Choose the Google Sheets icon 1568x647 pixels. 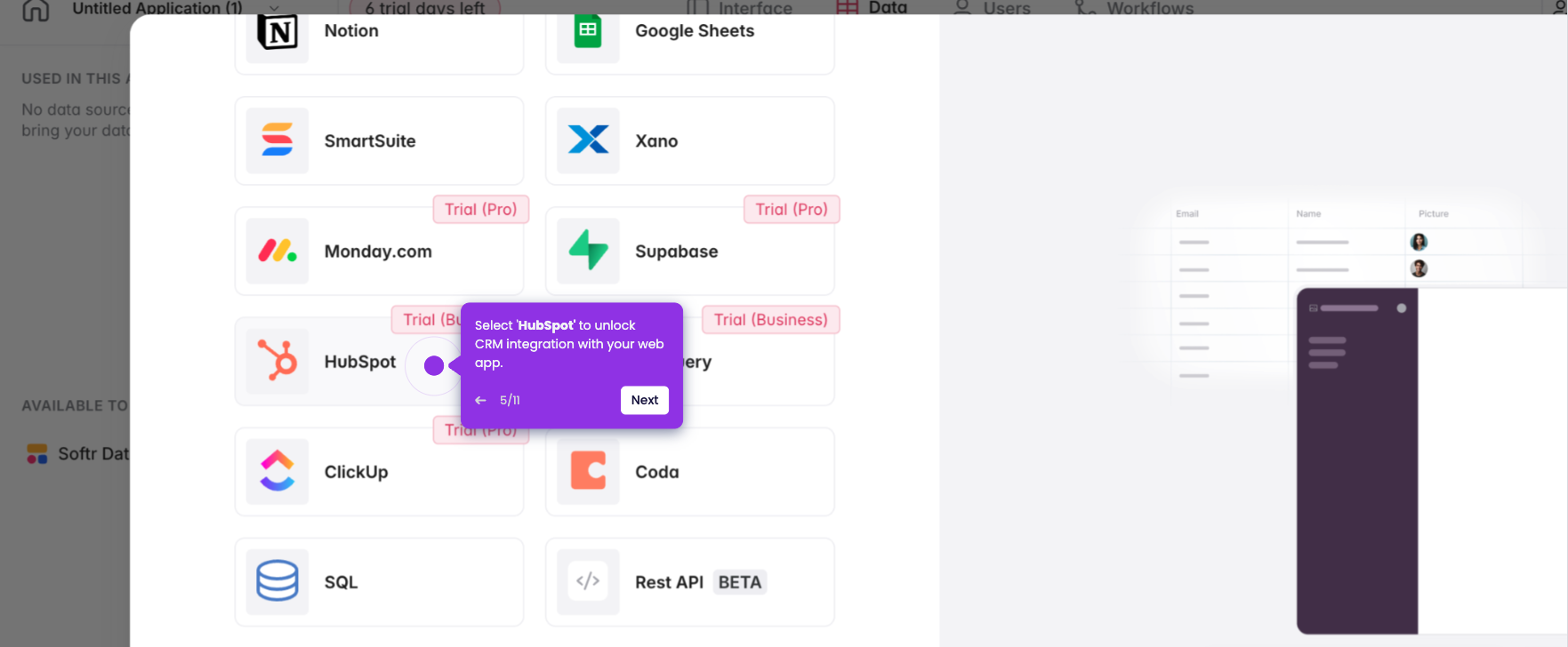[x=588, y=32]
